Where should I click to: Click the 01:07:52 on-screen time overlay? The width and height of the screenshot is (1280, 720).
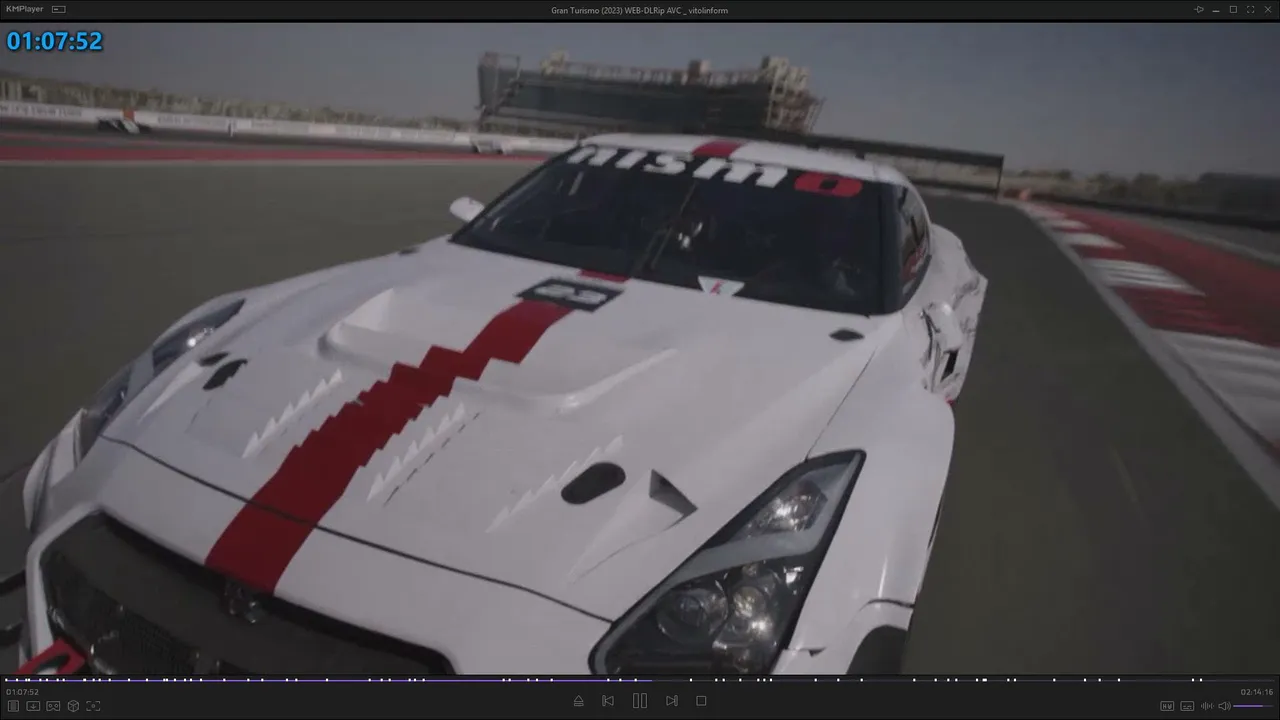pos(55,41)
